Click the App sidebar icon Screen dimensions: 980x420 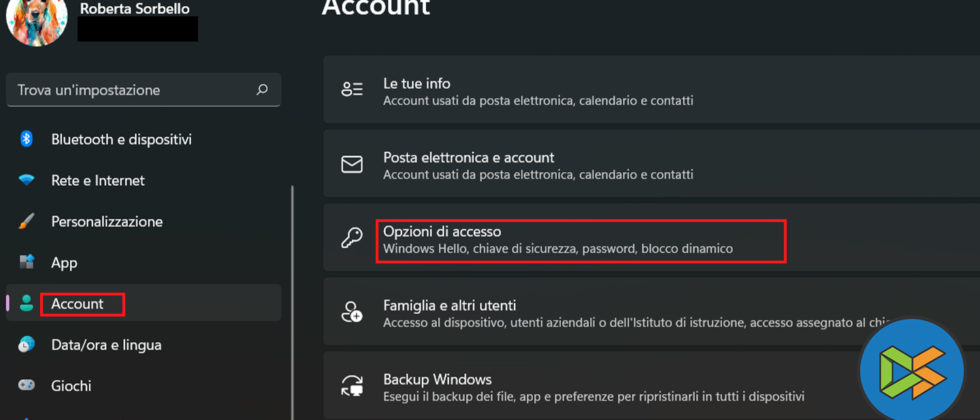pos(28,263)
